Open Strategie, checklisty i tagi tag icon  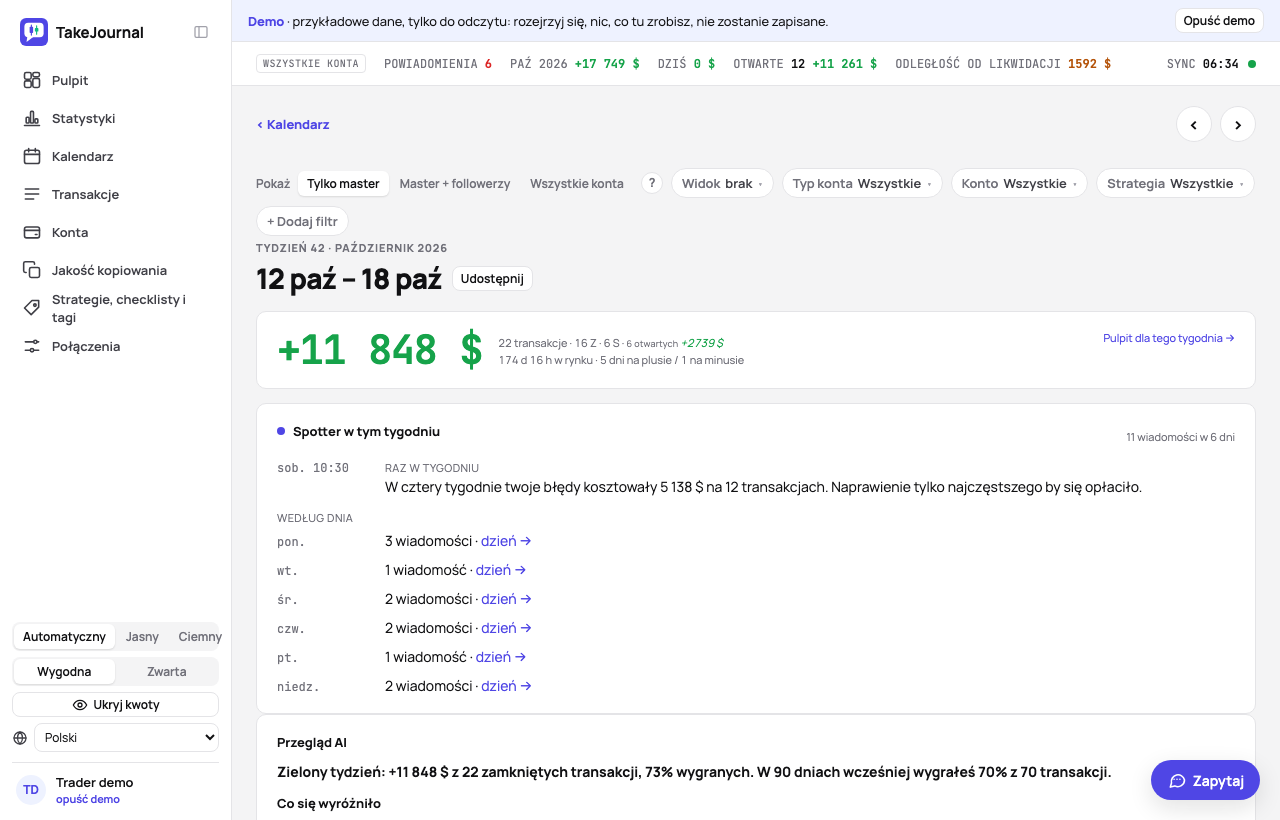point(32,308)
